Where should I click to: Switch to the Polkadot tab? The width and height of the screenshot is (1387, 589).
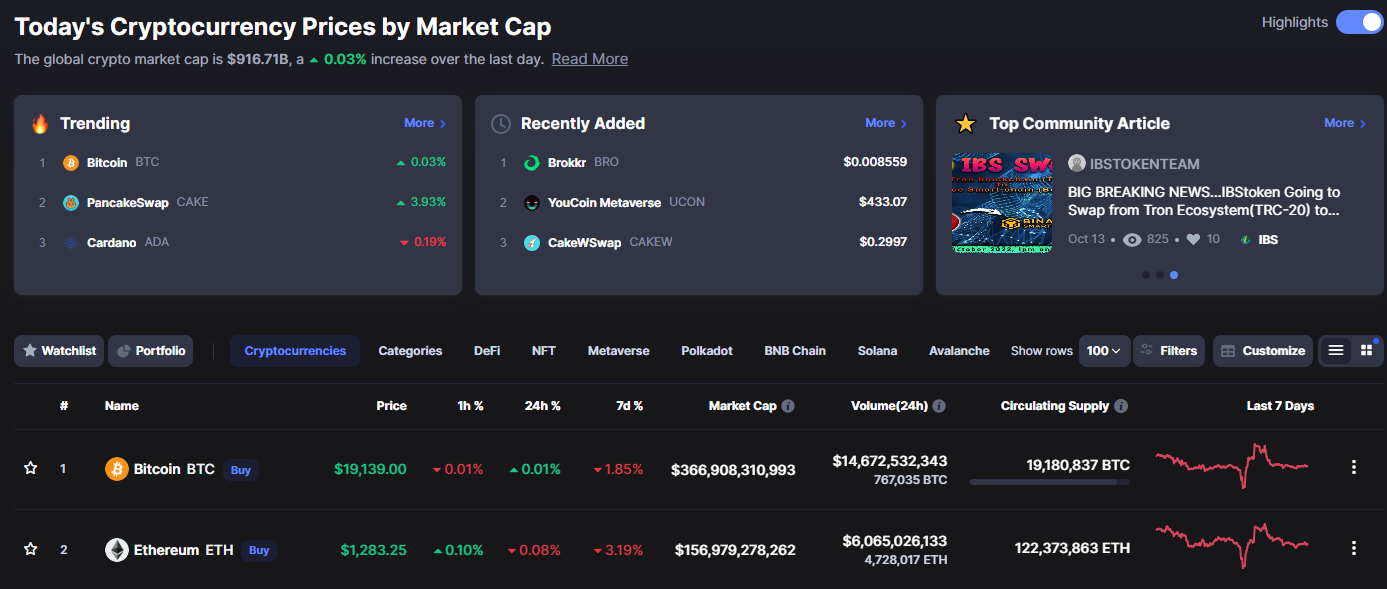tap(707, 351)
